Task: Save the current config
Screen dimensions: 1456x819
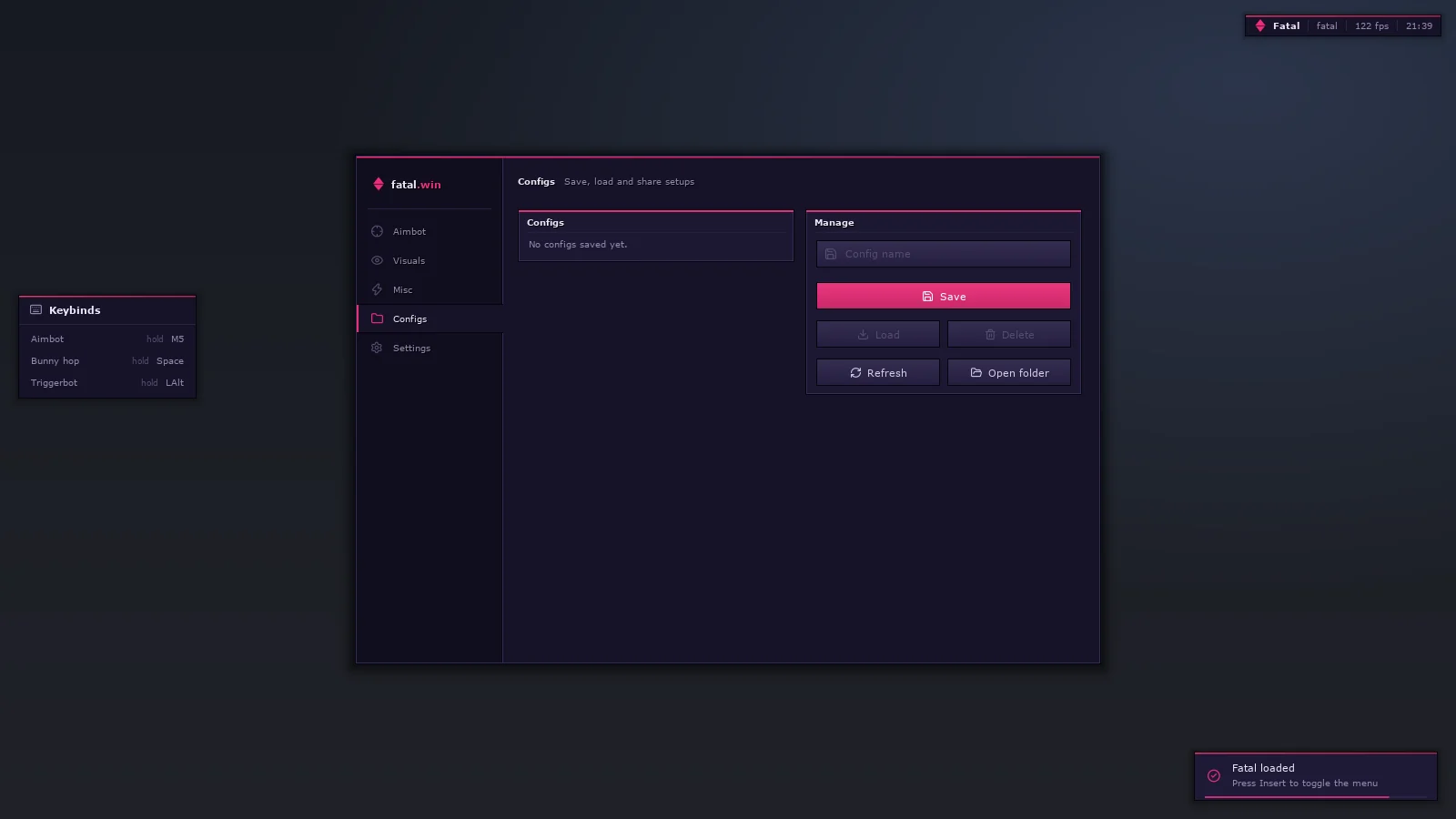Action: [x=944, y=296]
